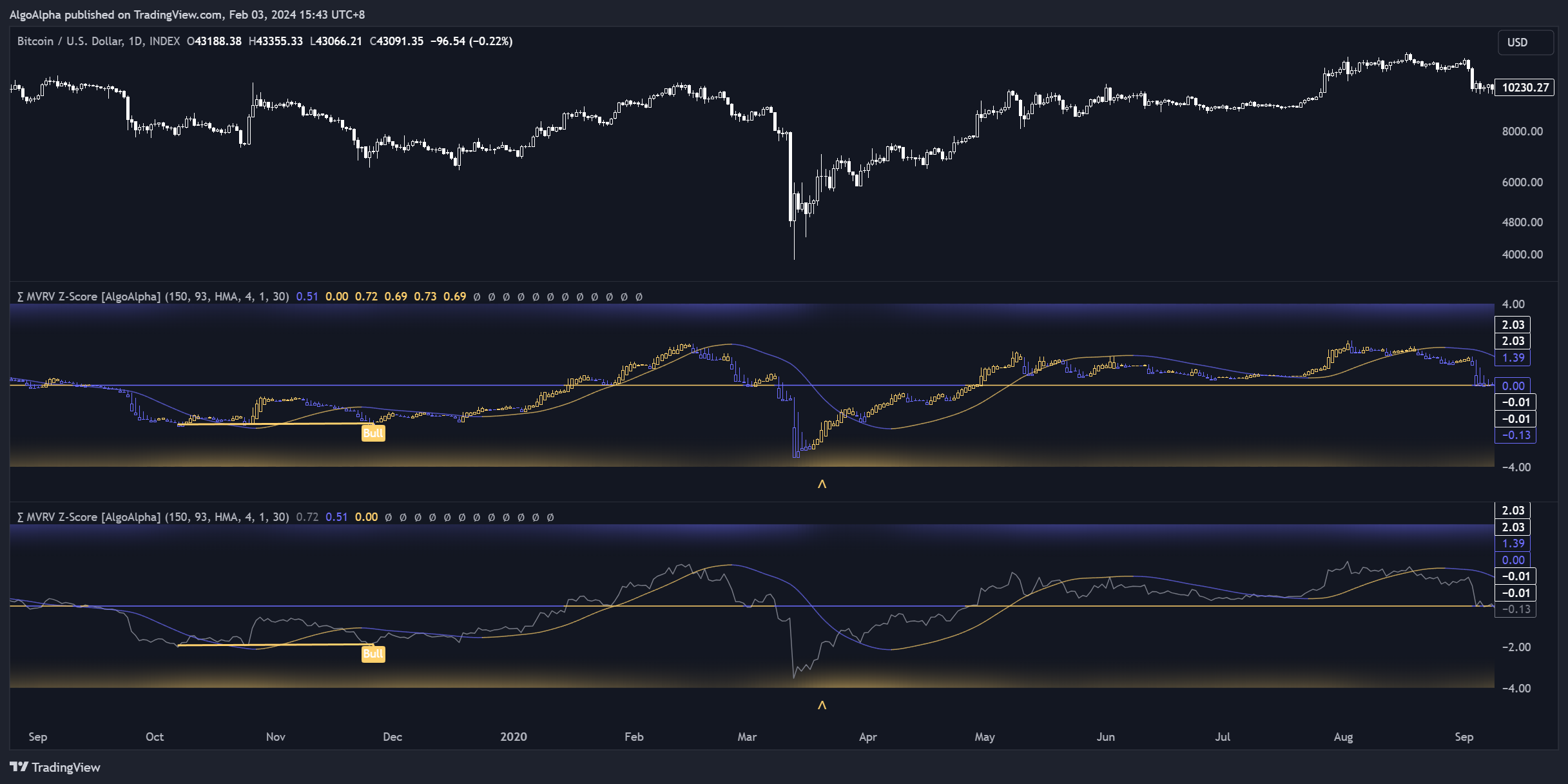Click the 4800.00 price axis label
The height and width of the screenshot is (784, 1568).
(x=1522, y=222)
